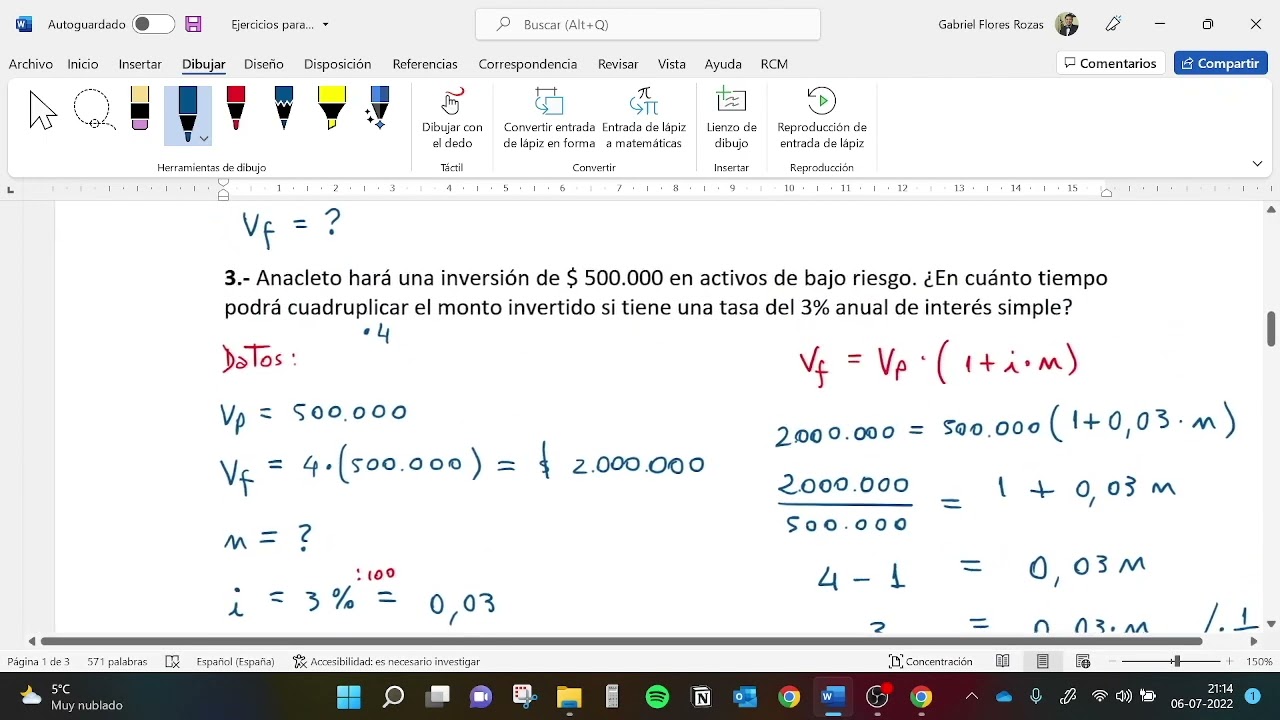
Task: Click the zoom slider handle
Action: coord(1177,661)
